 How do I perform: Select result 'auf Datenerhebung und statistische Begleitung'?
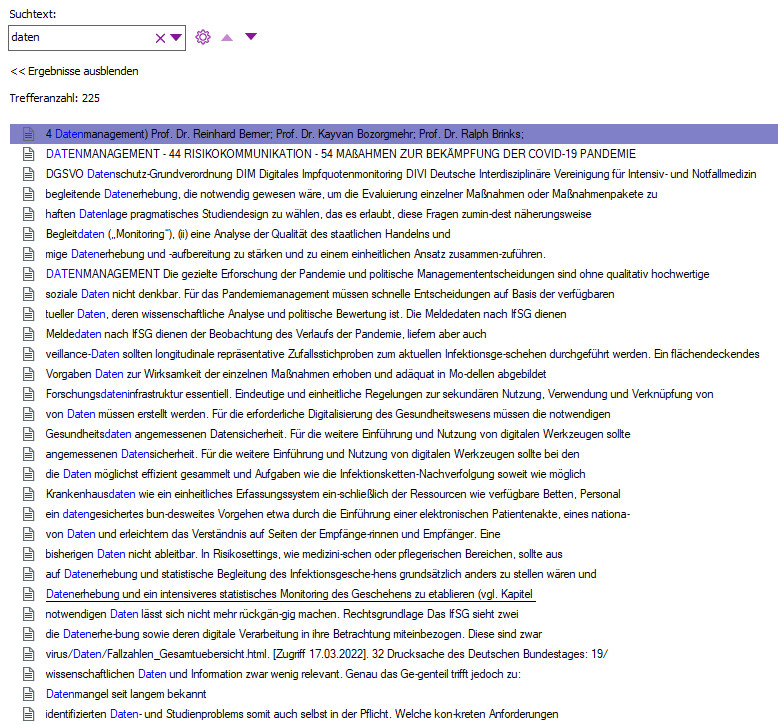[321, 574]
